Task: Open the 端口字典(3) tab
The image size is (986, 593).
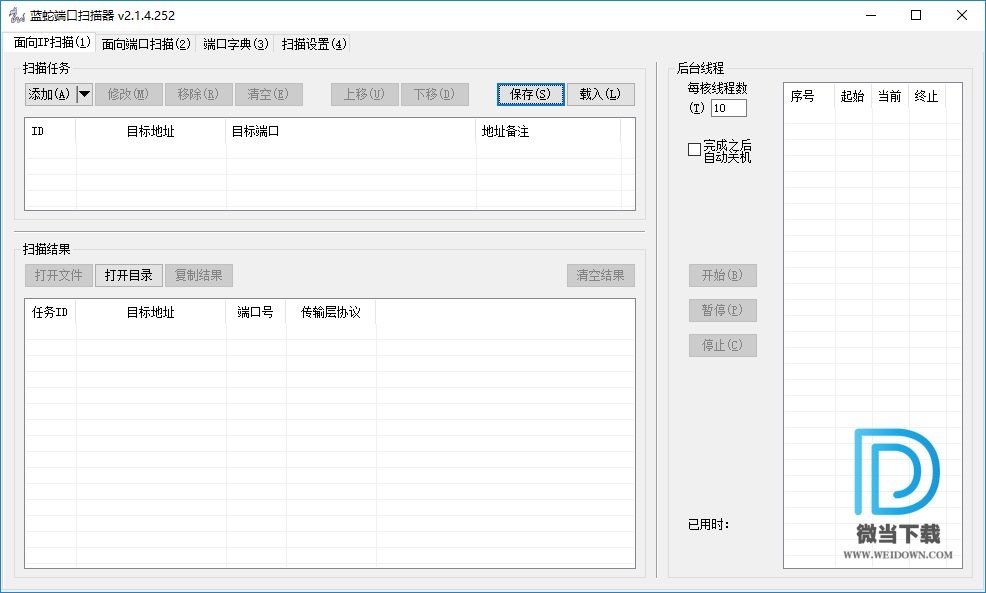Action: 235,44
